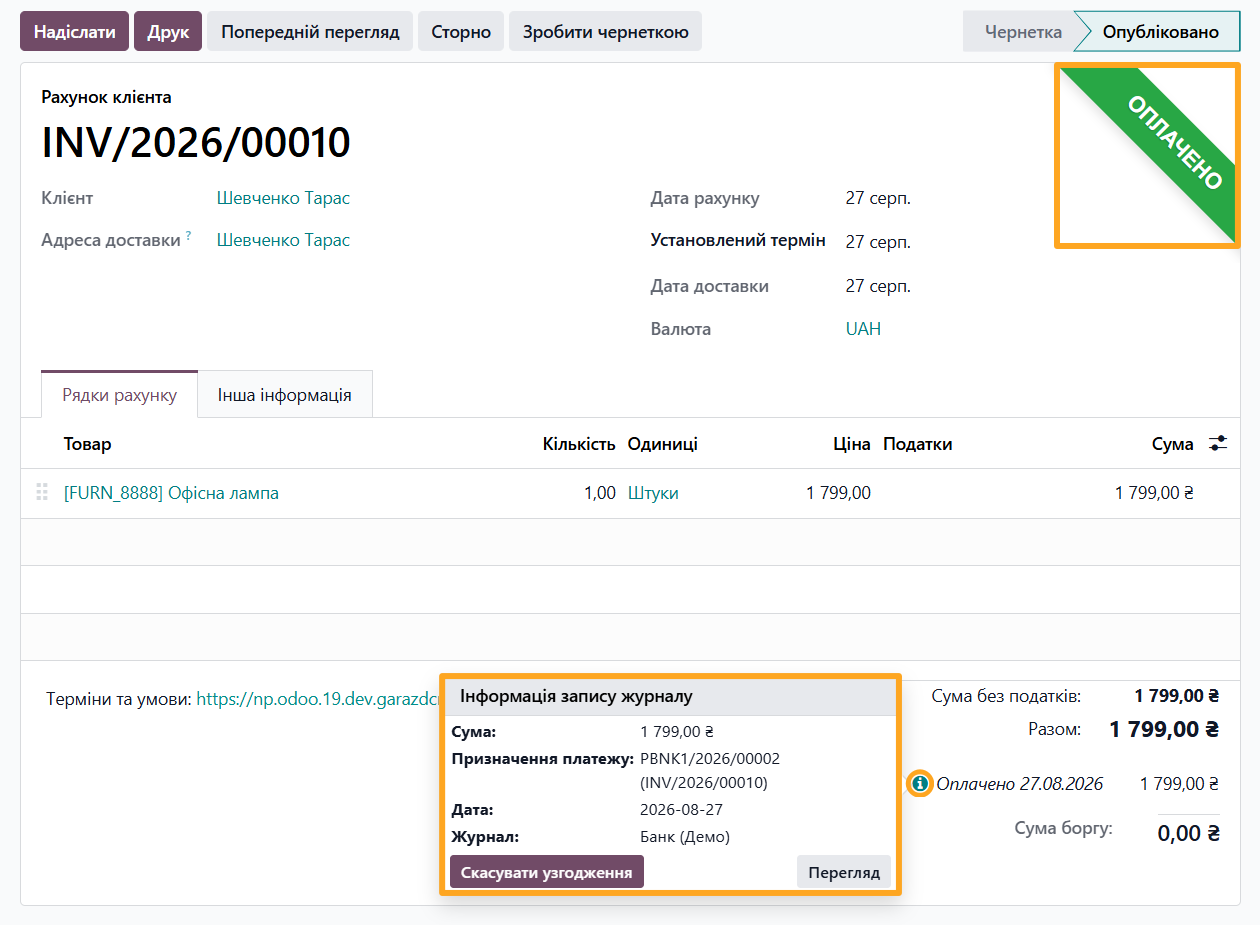Select the Опубліковано status step
Image resolution: width=1260 pixels, height=925 pixels.
point(1161,32)
